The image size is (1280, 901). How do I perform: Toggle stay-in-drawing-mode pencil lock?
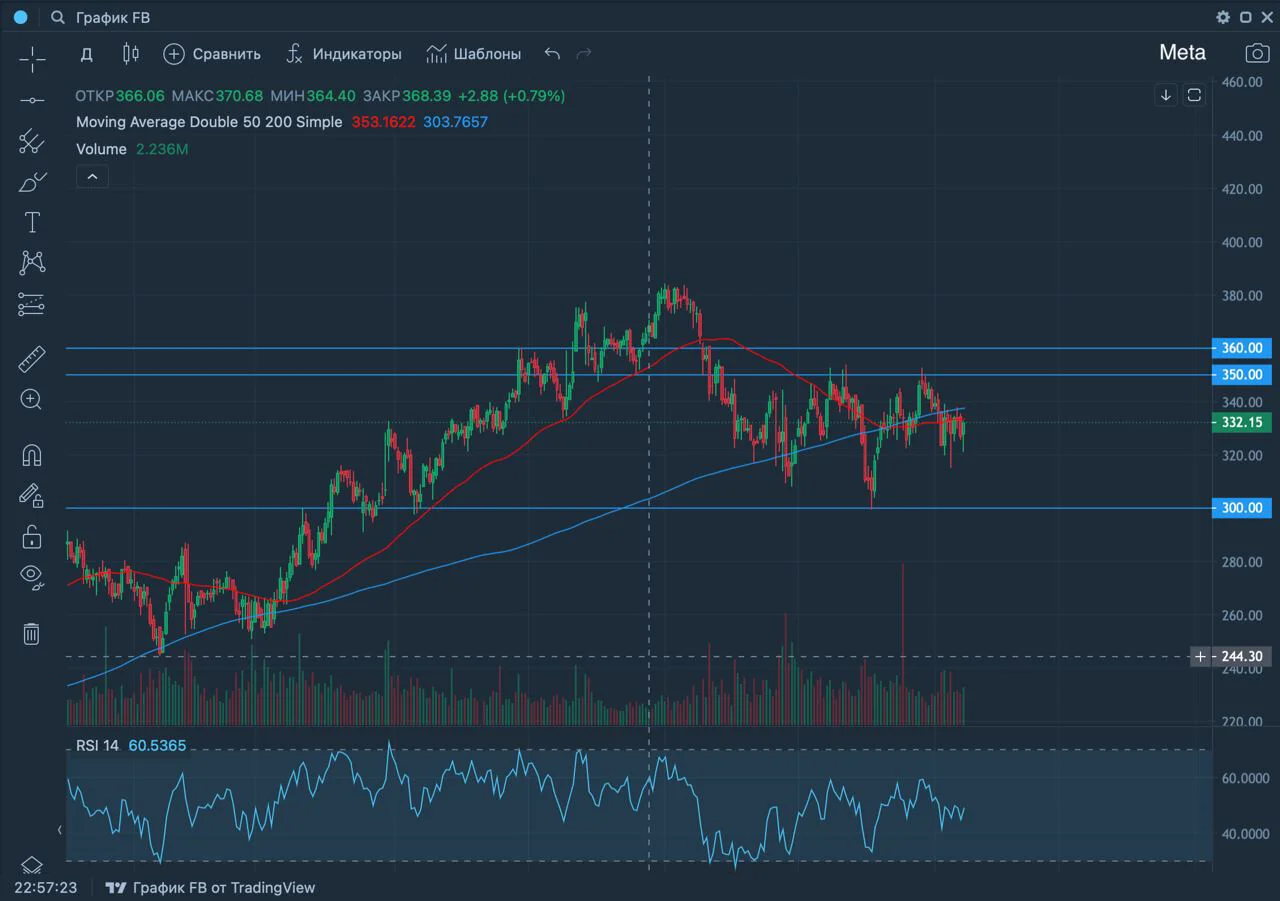[x=32, y=496]
